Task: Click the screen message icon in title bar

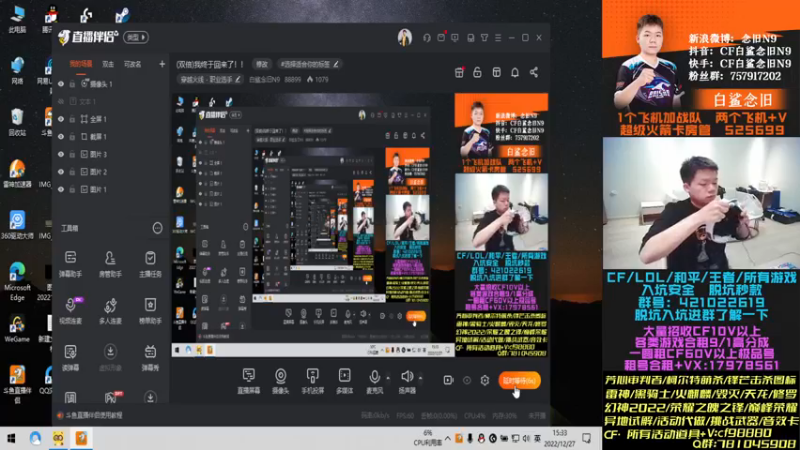Action: [x=455, y=38]
